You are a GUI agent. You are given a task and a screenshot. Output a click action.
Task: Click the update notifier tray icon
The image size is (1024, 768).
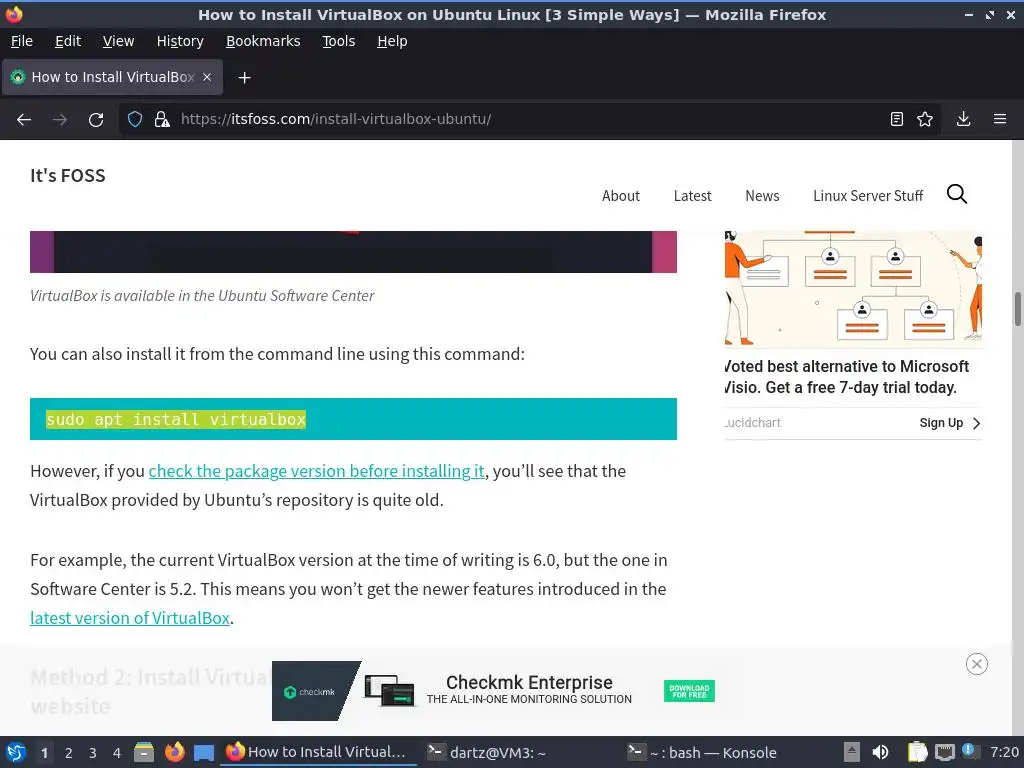[x=969, y=751]
